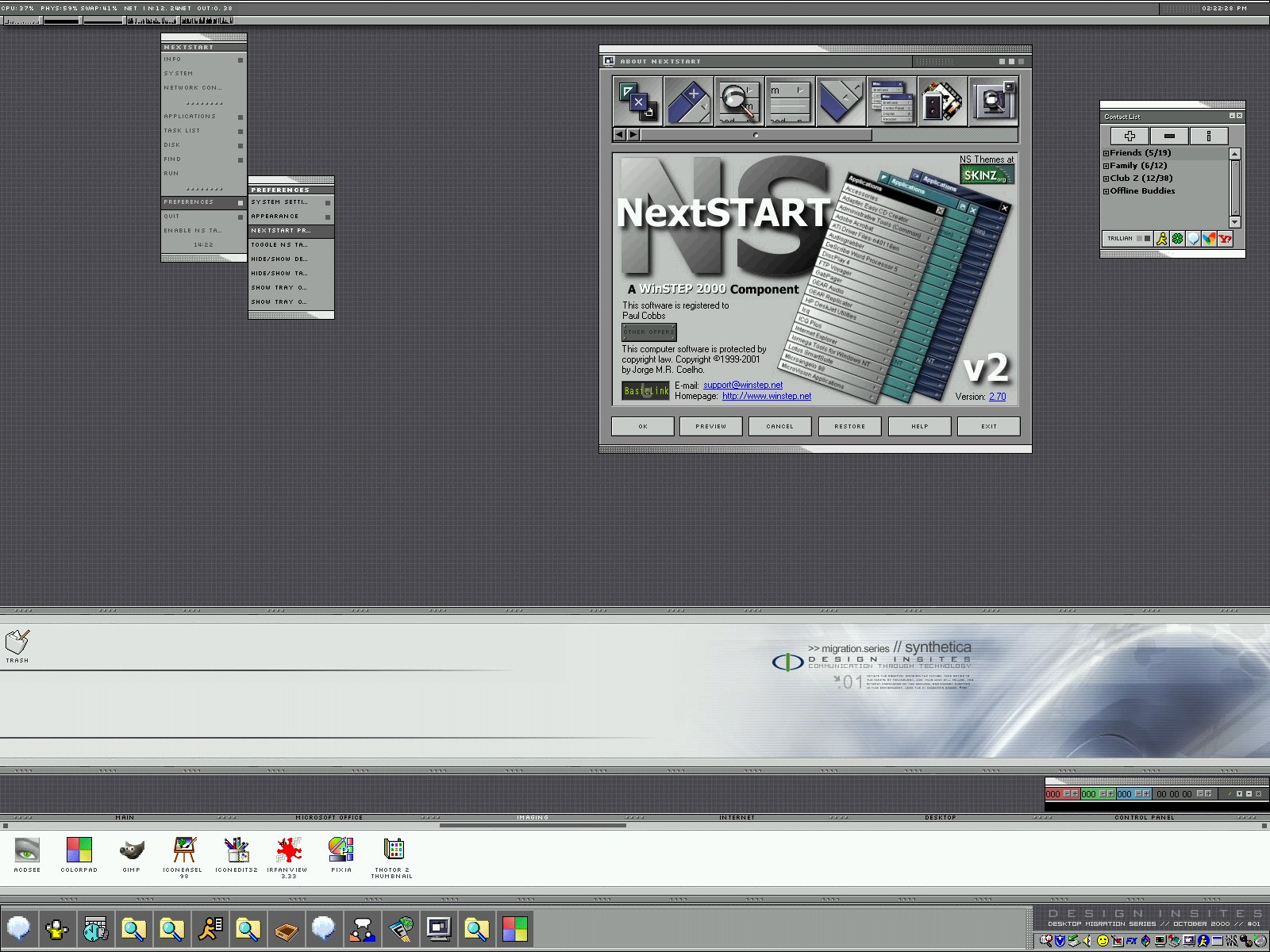Select the blue plus panel icon in NextSTART toolbar

coord(689,101)
